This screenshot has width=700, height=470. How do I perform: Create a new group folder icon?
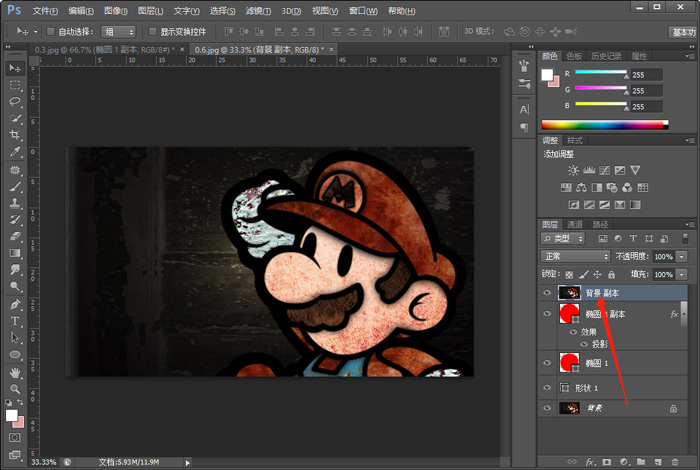[641, 462]
